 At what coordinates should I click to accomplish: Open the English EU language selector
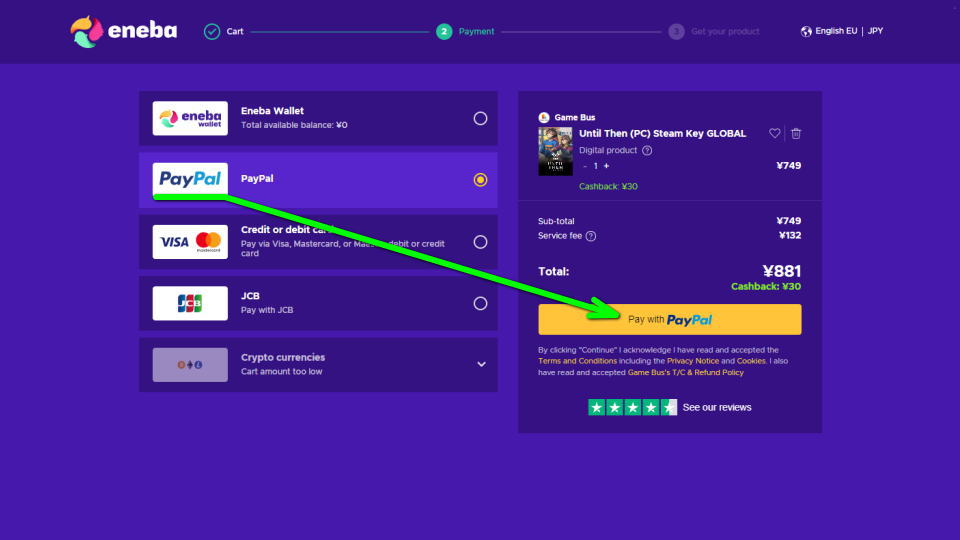pyautogui.click(x=836, y=31)
